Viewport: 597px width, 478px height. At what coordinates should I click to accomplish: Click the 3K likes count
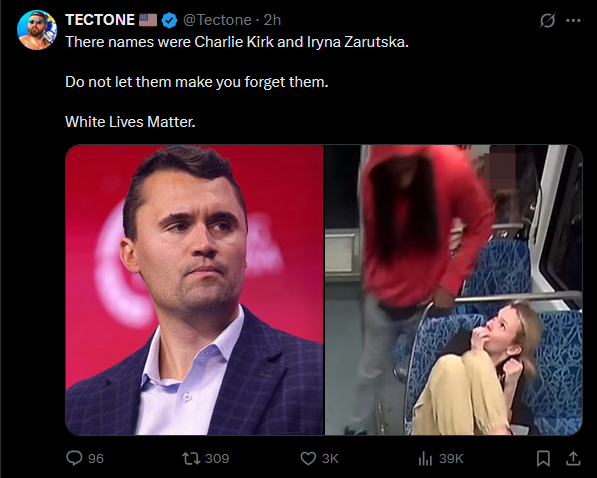(x=330, y=458)
